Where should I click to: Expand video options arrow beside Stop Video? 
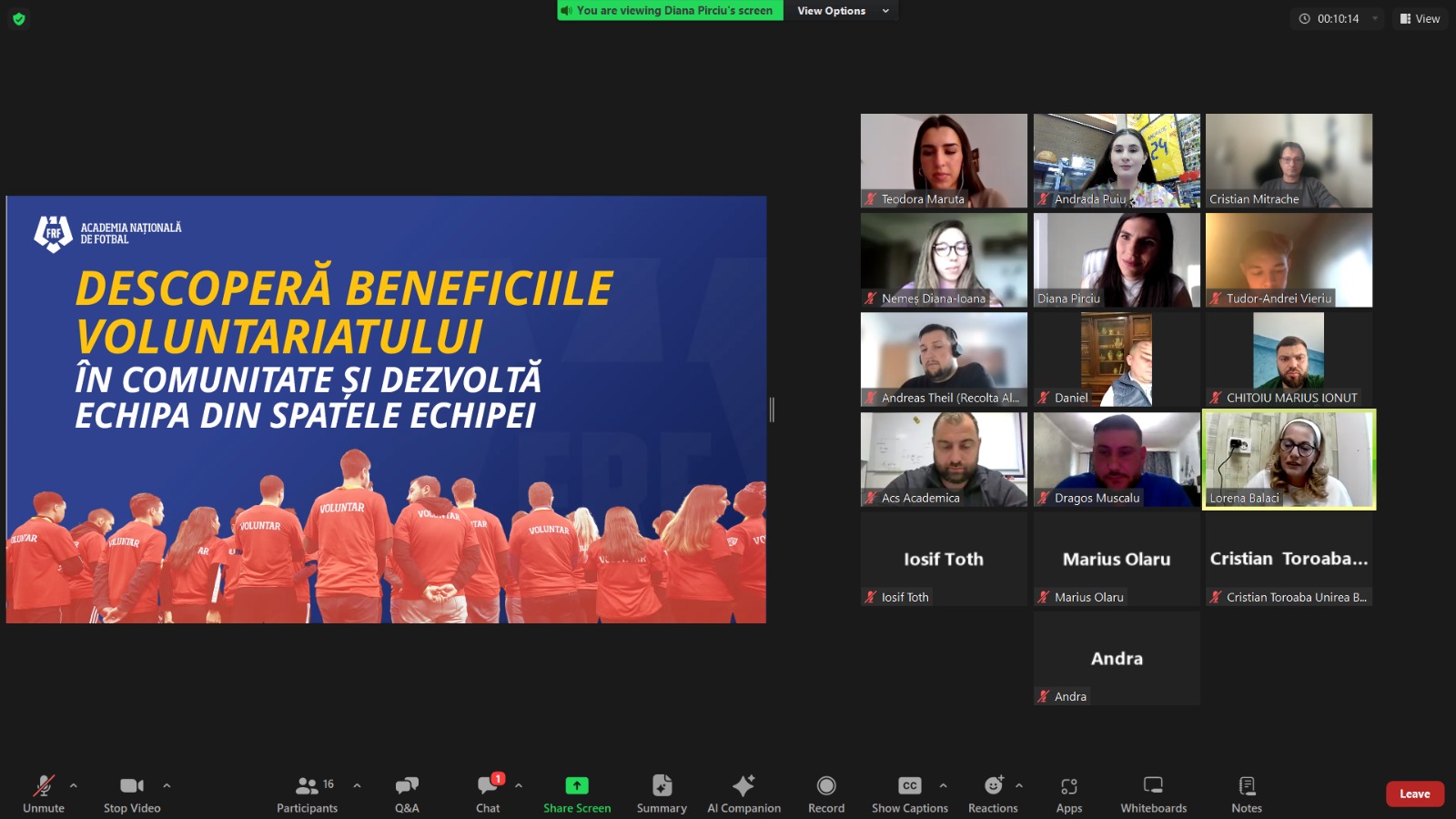click(167, 785)
